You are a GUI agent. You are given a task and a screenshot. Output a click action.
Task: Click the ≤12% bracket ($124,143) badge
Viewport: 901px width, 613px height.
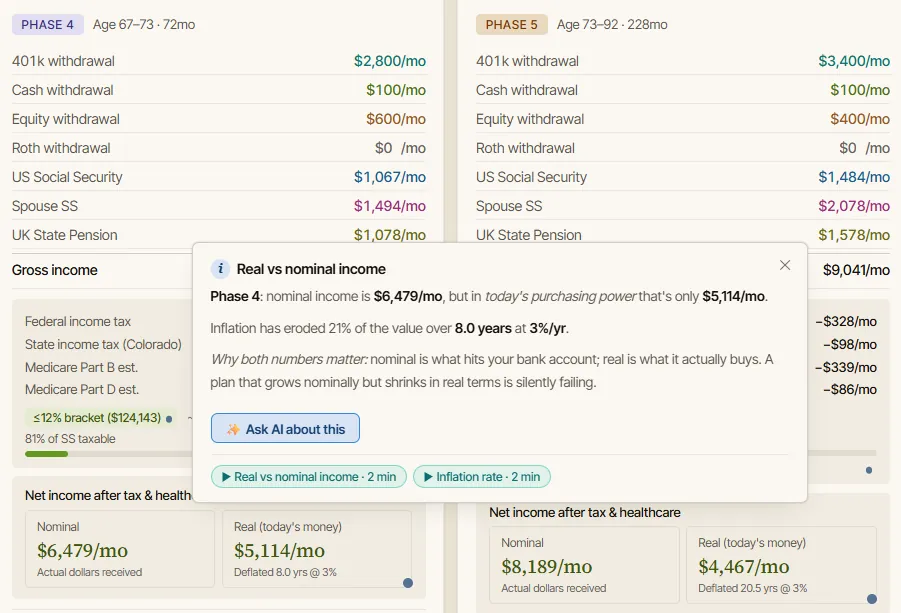coord(97,418)
